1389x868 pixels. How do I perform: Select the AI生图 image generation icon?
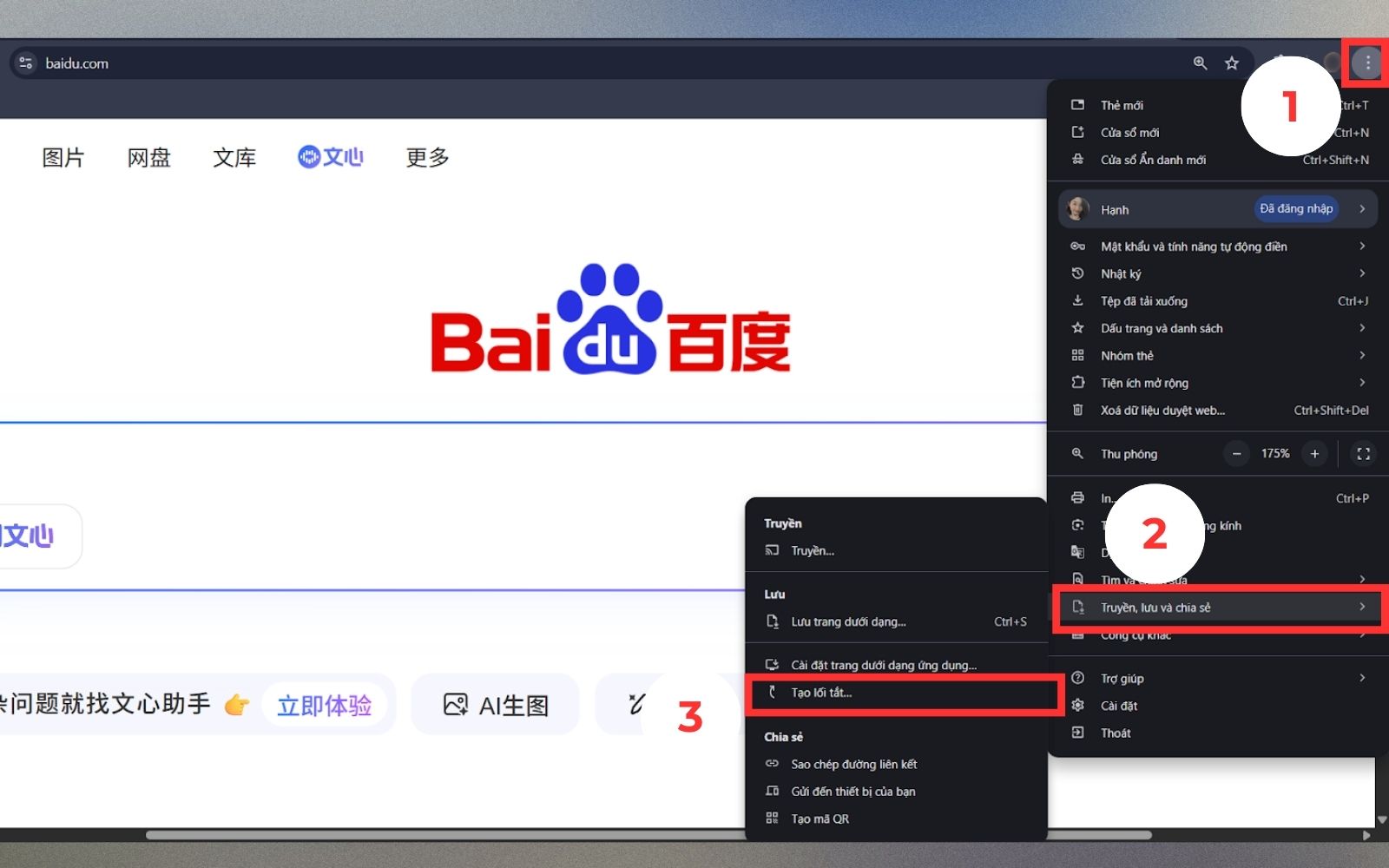pos(455,704)
